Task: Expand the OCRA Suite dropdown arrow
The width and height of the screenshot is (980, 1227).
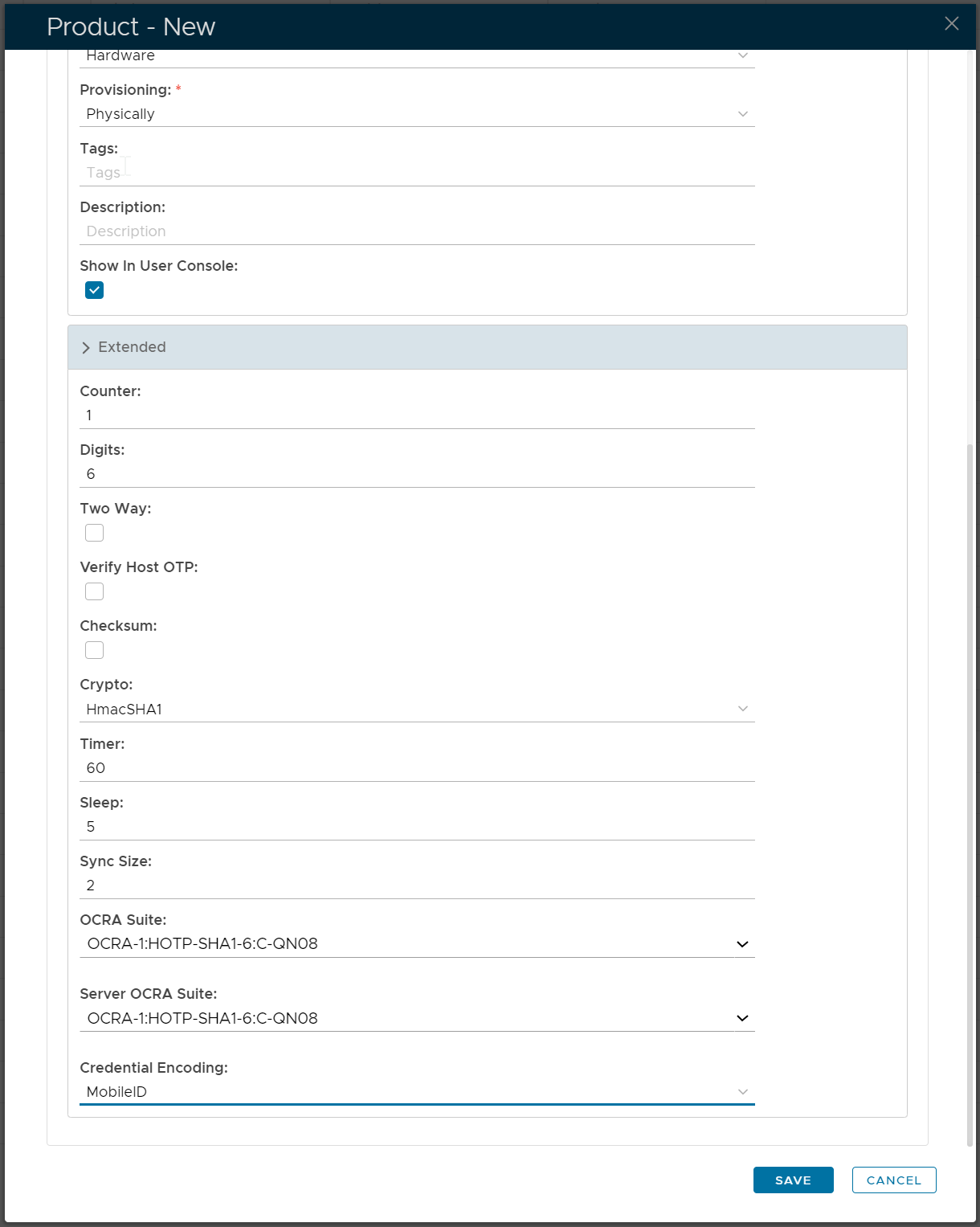Action: click(x=742, y=944)
